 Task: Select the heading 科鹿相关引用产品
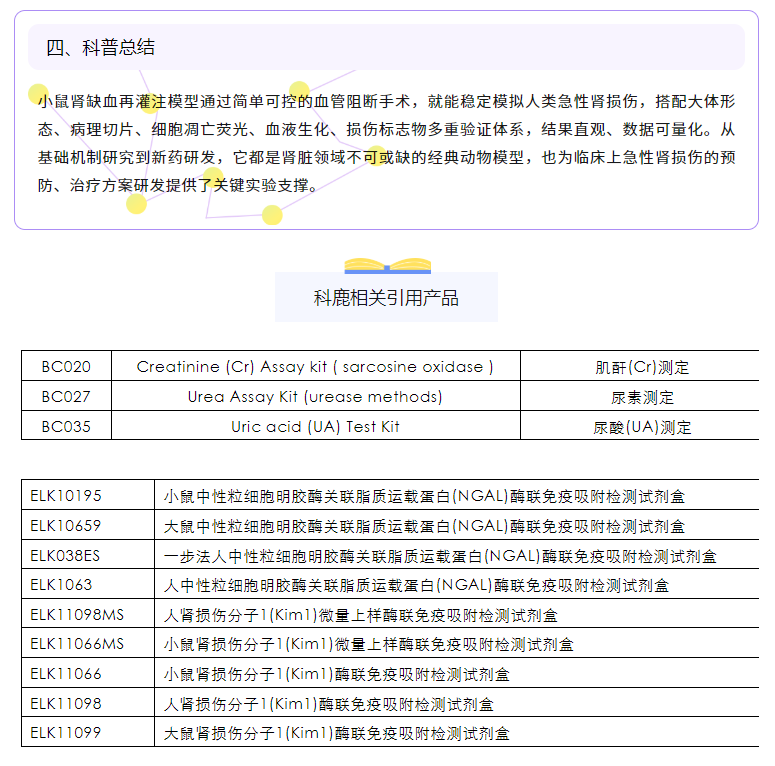click(386, 298)
